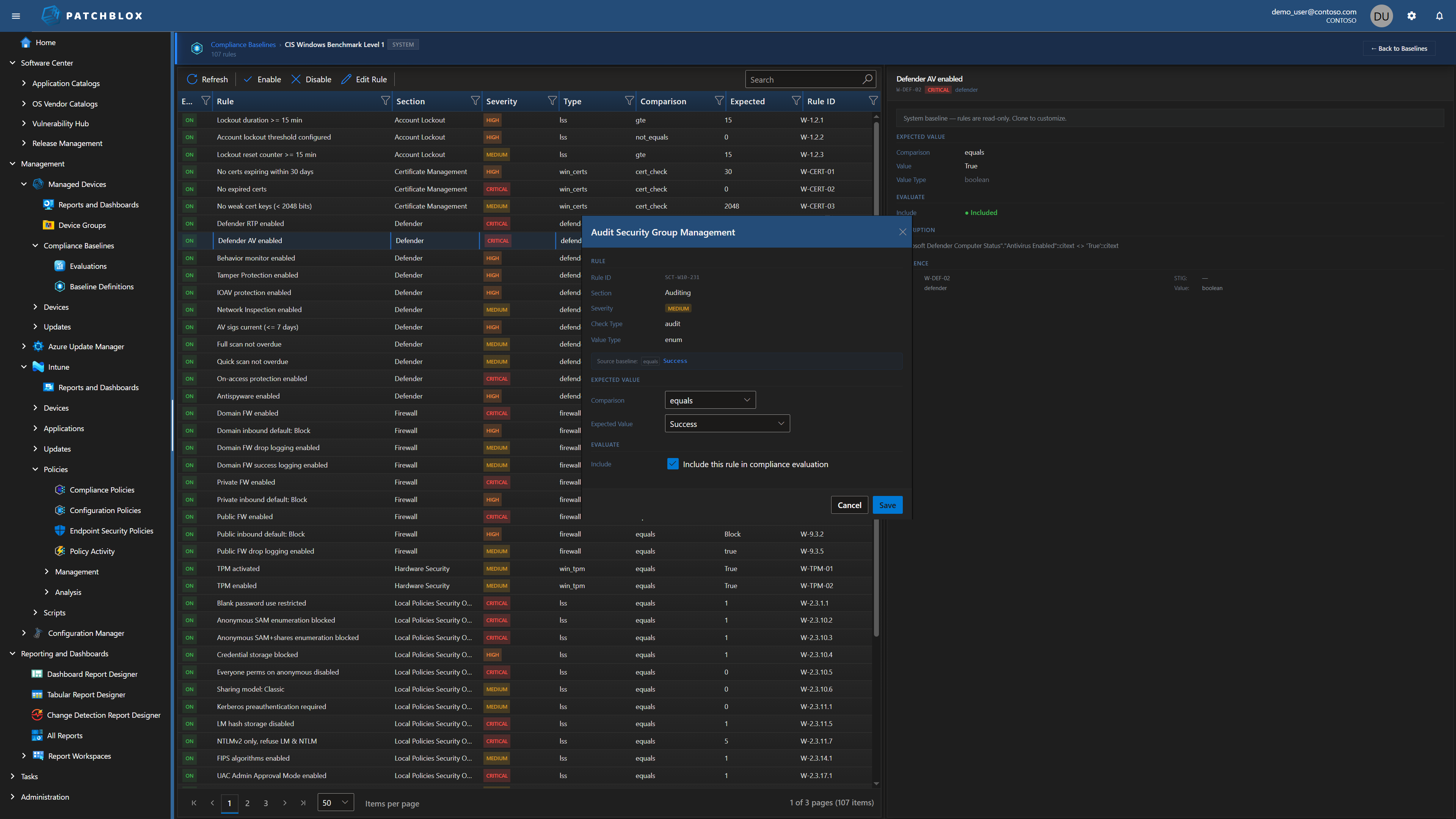Open Expected Value Success dropdown
Viewport: 1456px width, 819px height.
pos(727,424)
